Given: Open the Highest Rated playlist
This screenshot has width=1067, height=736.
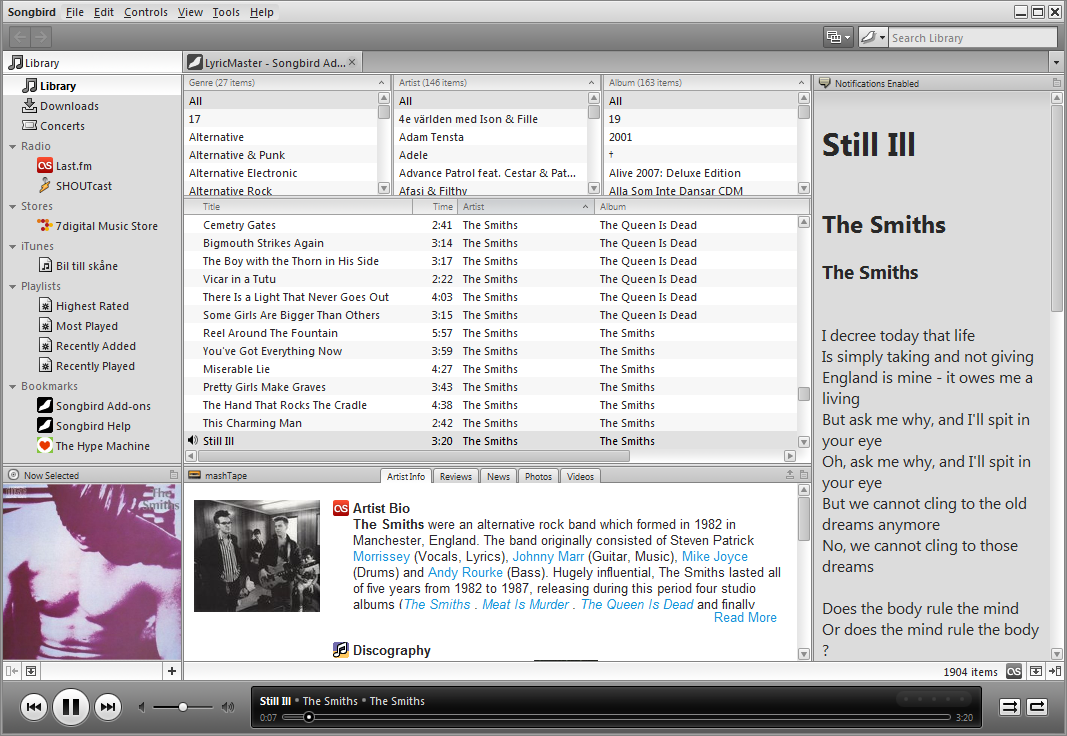Looking at the screenshot, I should 92,306.
